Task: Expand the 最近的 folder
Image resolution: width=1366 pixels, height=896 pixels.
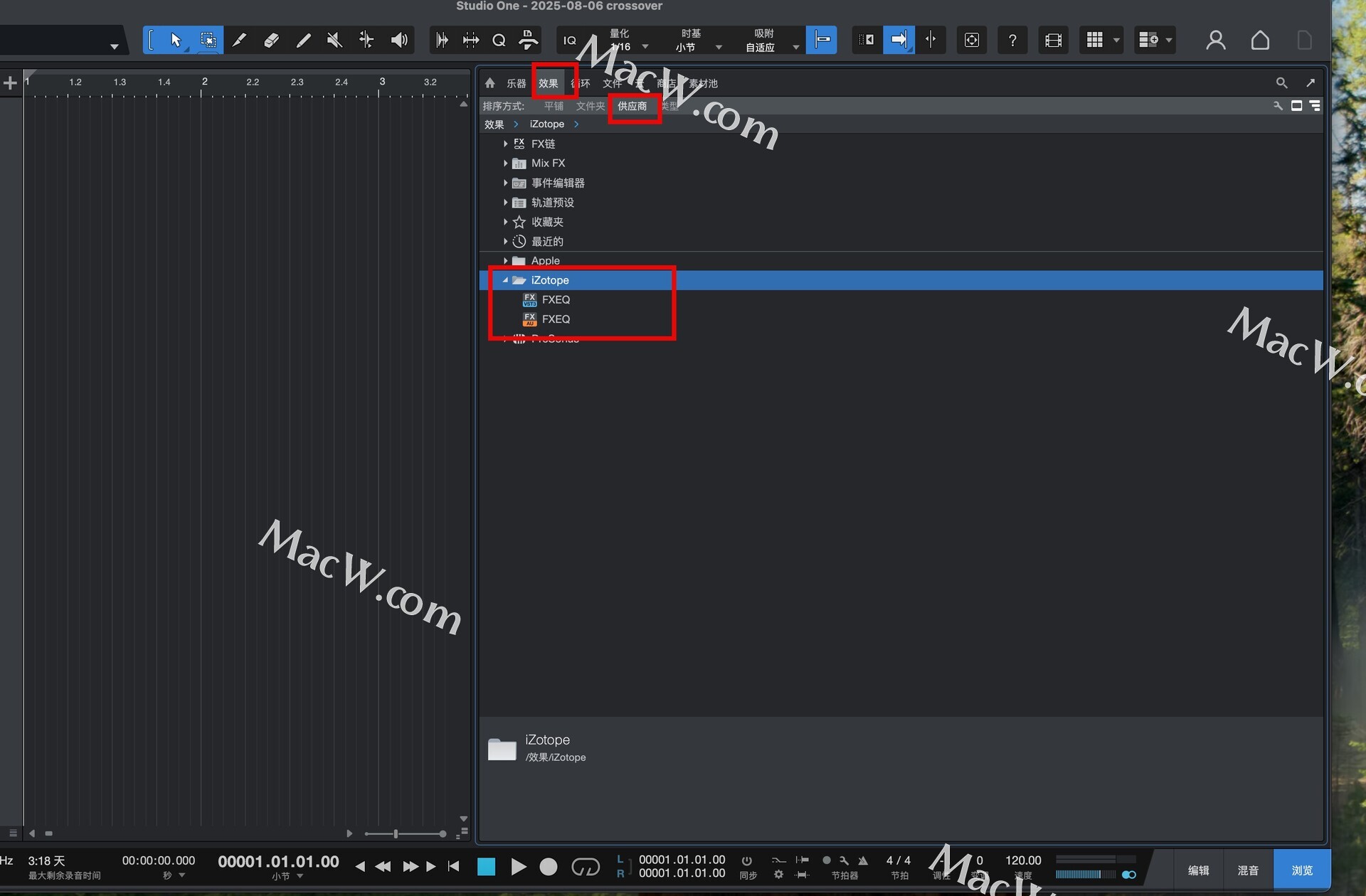Action: (505, 242)
